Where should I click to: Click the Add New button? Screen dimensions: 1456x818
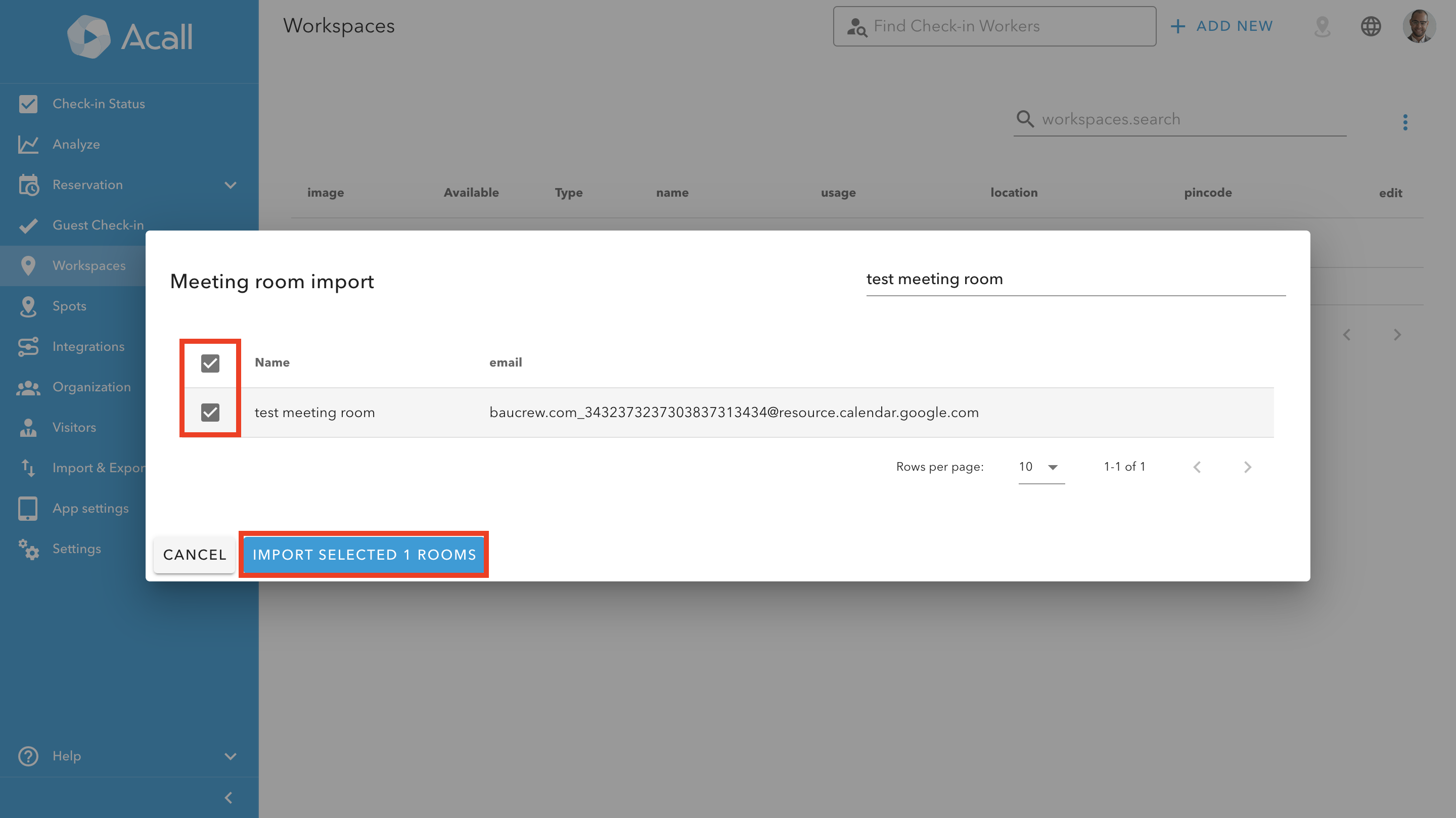click(x=1221, y=26)
